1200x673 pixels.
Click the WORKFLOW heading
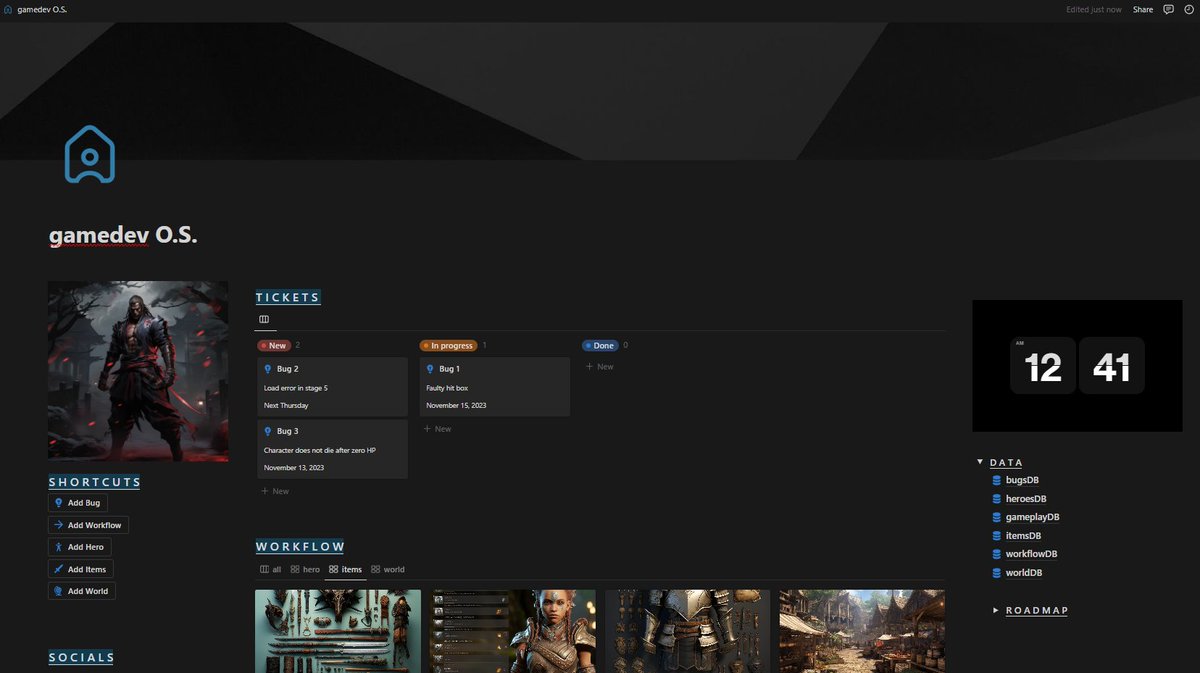click(300, 546)
